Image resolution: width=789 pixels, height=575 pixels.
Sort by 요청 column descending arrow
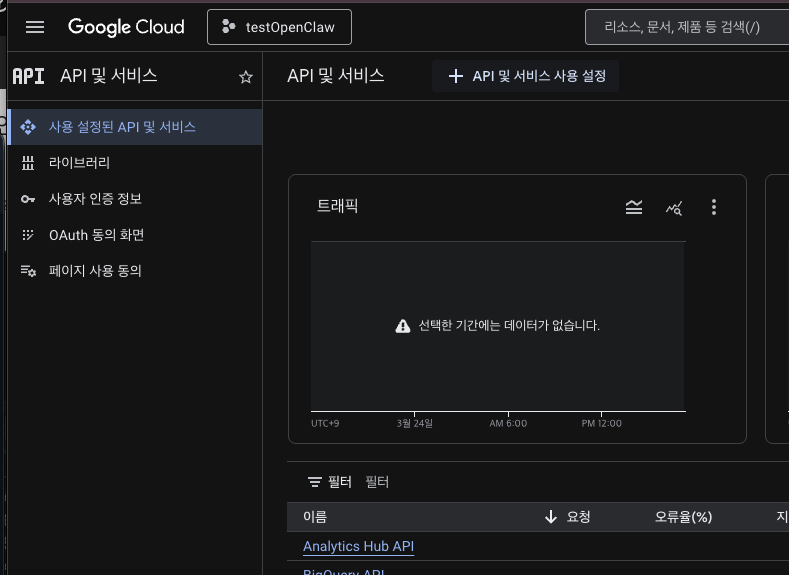551,517
